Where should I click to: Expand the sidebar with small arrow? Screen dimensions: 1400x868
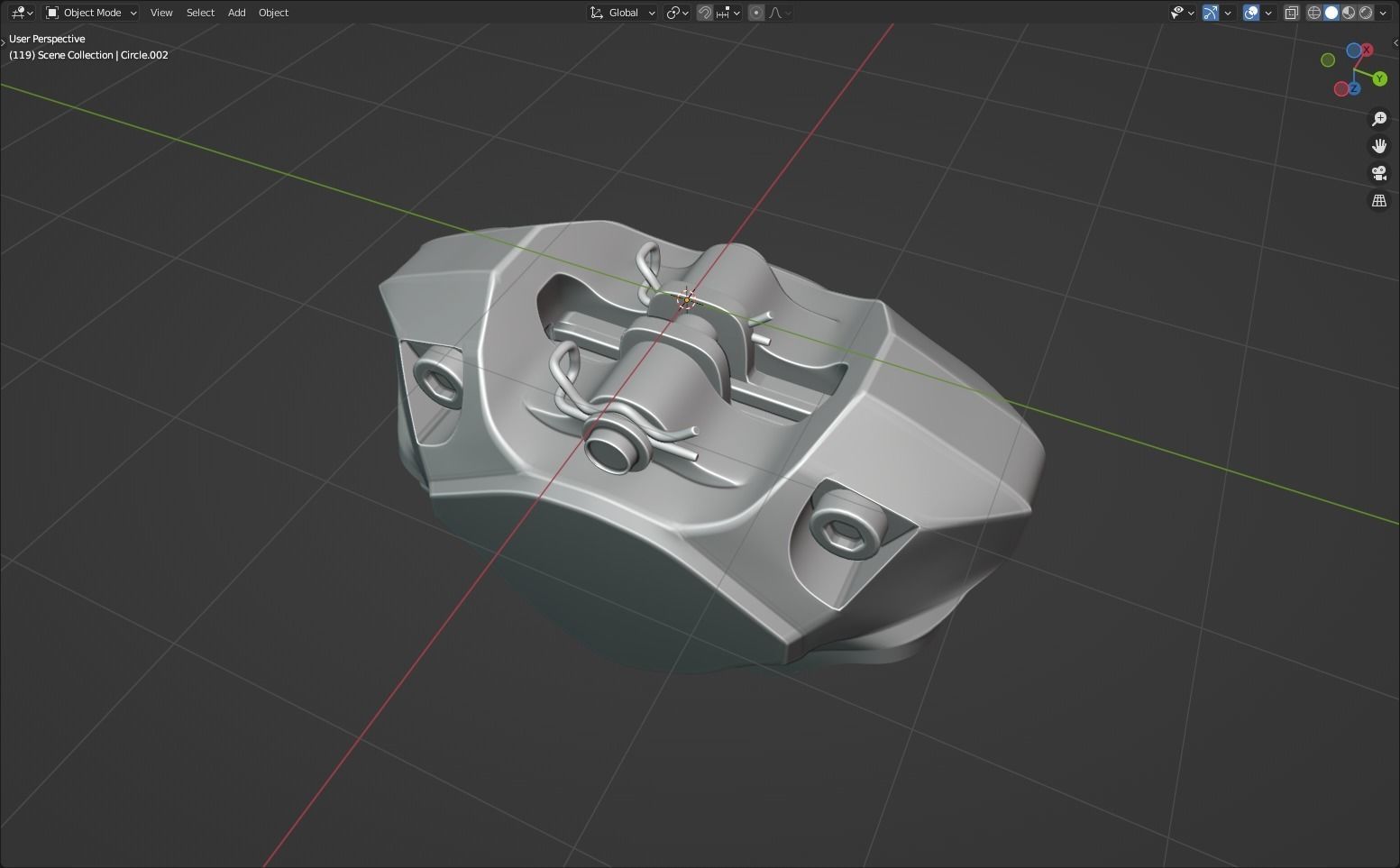(1395, 42)
